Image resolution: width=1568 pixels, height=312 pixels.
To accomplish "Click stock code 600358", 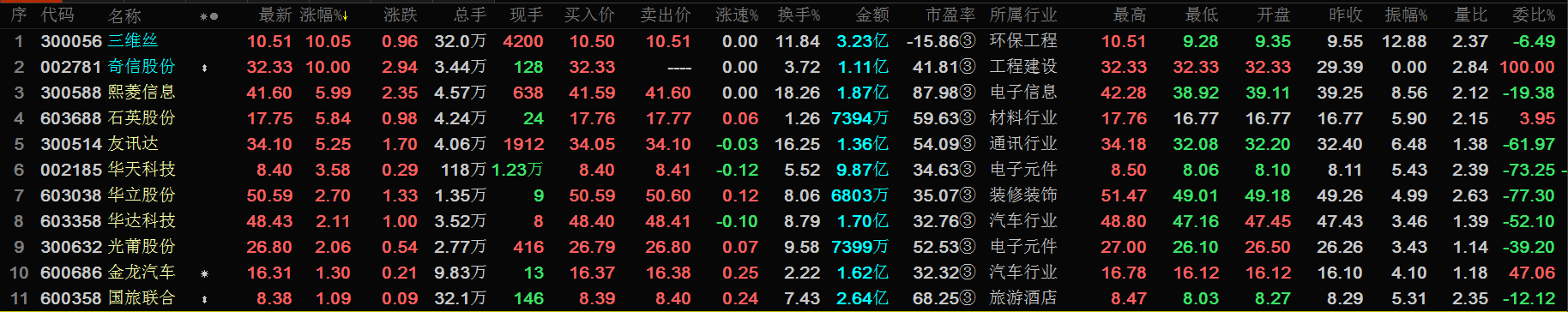I will [71, 298].
